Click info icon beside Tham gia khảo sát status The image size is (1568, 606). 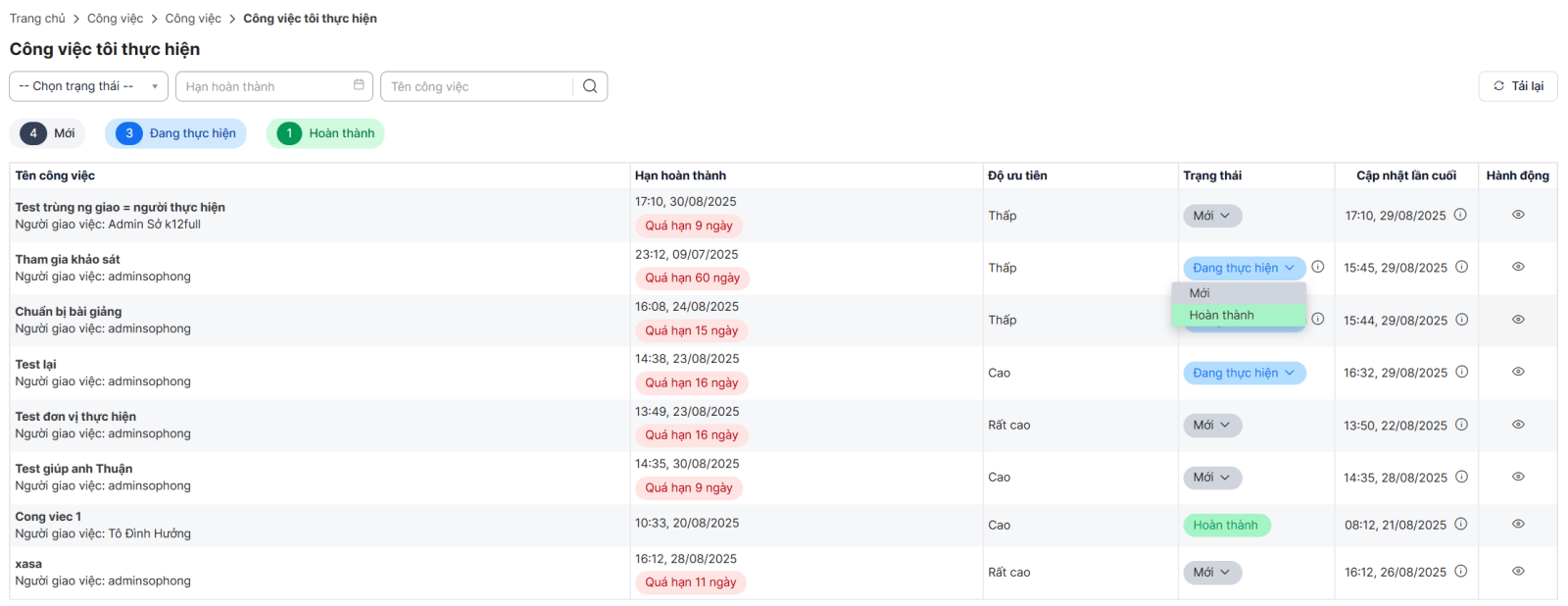click(1318, 267)
